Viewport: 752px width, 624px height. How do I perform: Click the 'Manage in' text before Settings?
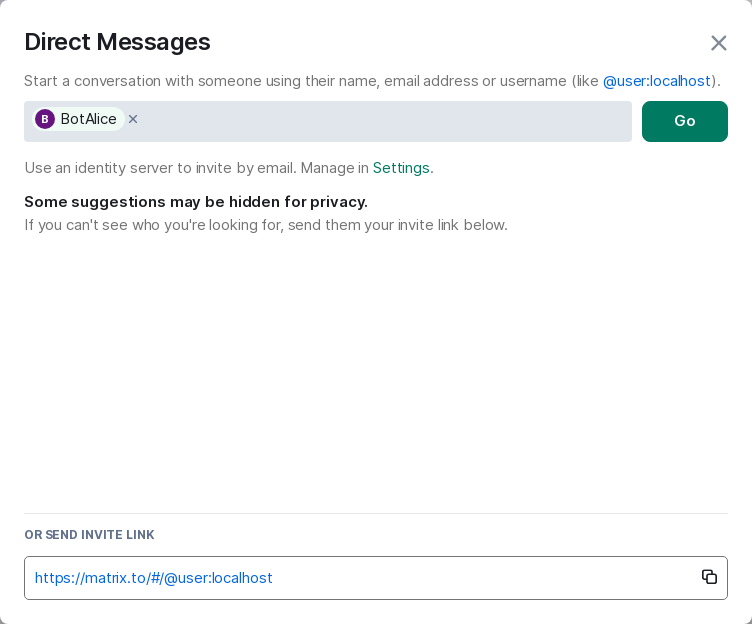tap(335, 168)
